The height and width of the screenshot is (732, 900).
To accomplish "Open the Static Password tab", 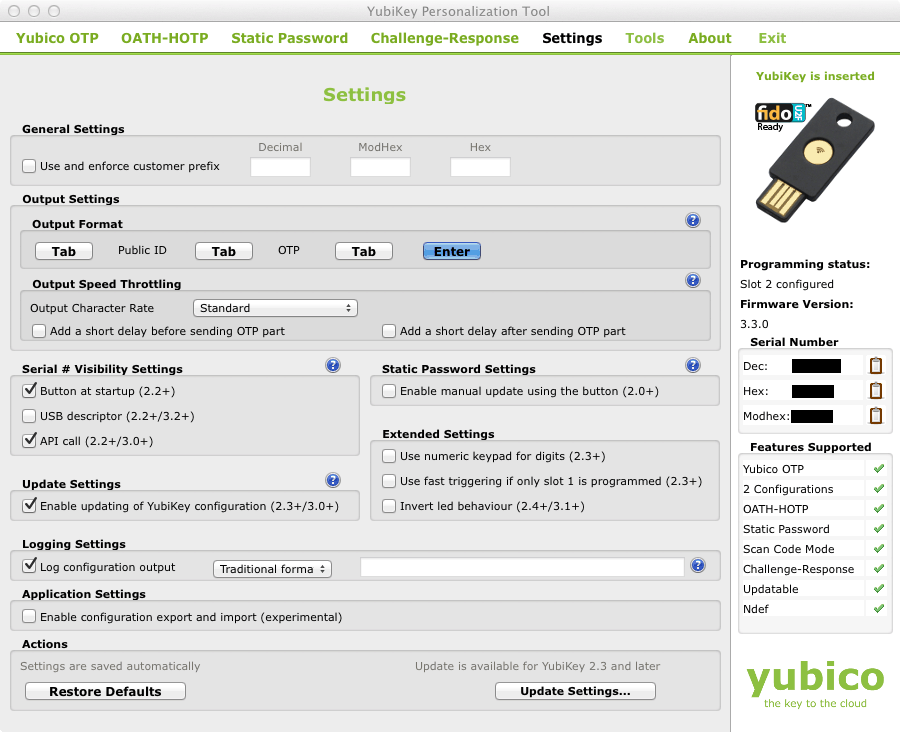I will [289, 38].
